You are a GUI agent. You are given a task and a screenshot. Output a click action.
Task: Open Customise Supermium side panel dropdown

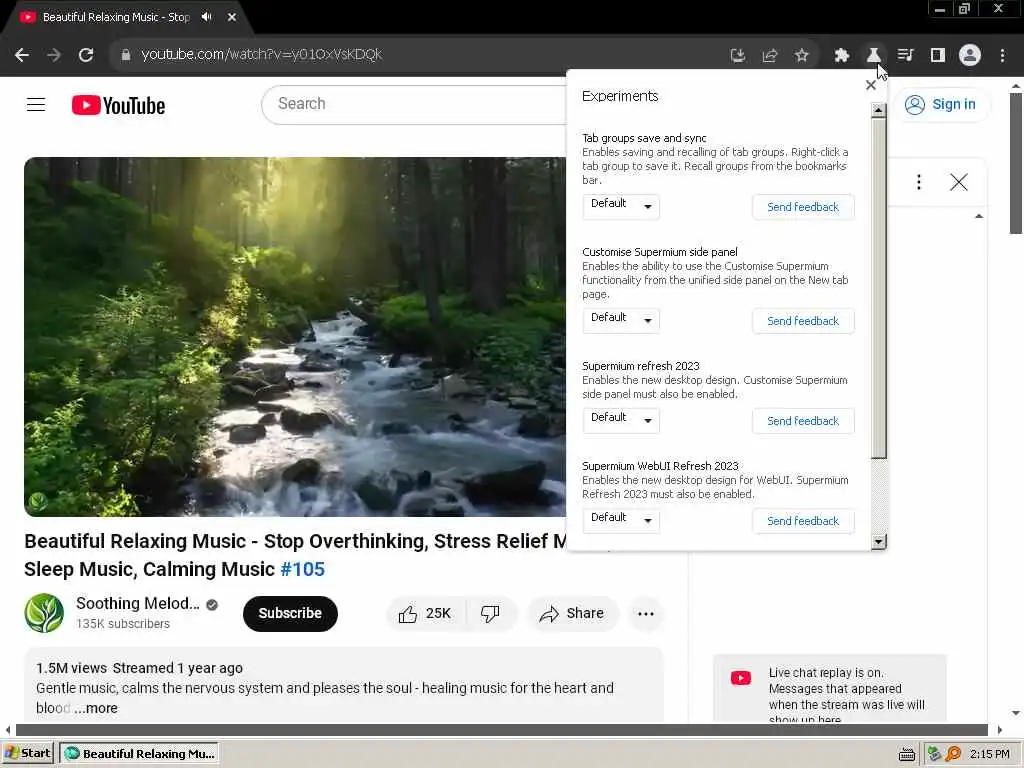[621, 320]
